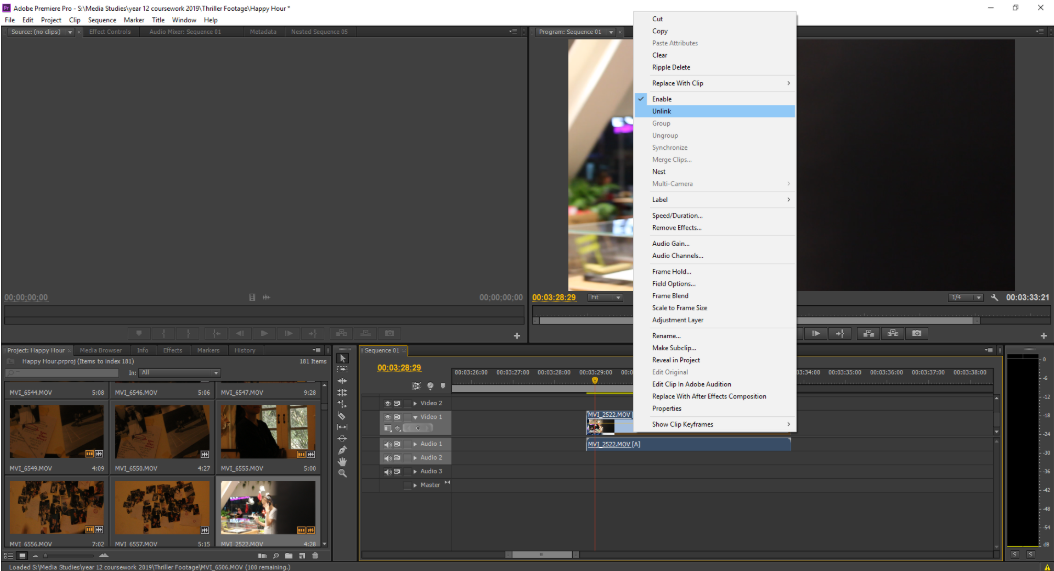Toggle Video 2 track eye visibility
The height and width of the screenshot is (571, 1054).
[x=387, y=404]
